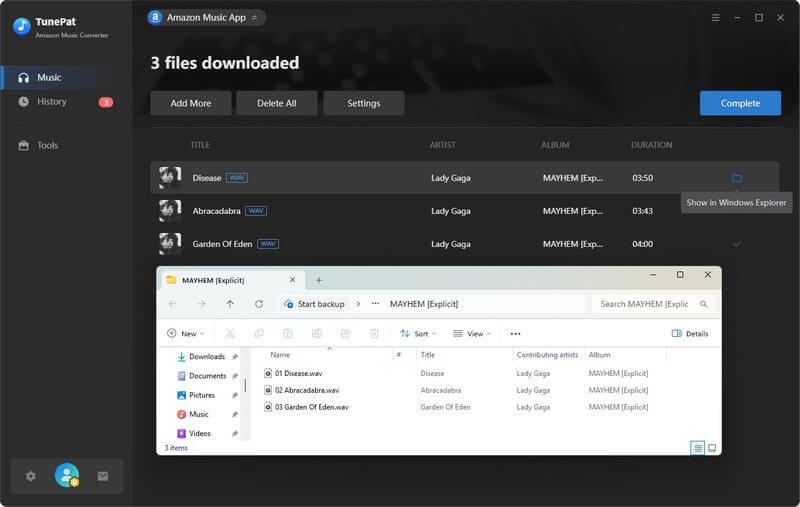
Task: Click the Explorer refresh icon
Action: (259, 304)
